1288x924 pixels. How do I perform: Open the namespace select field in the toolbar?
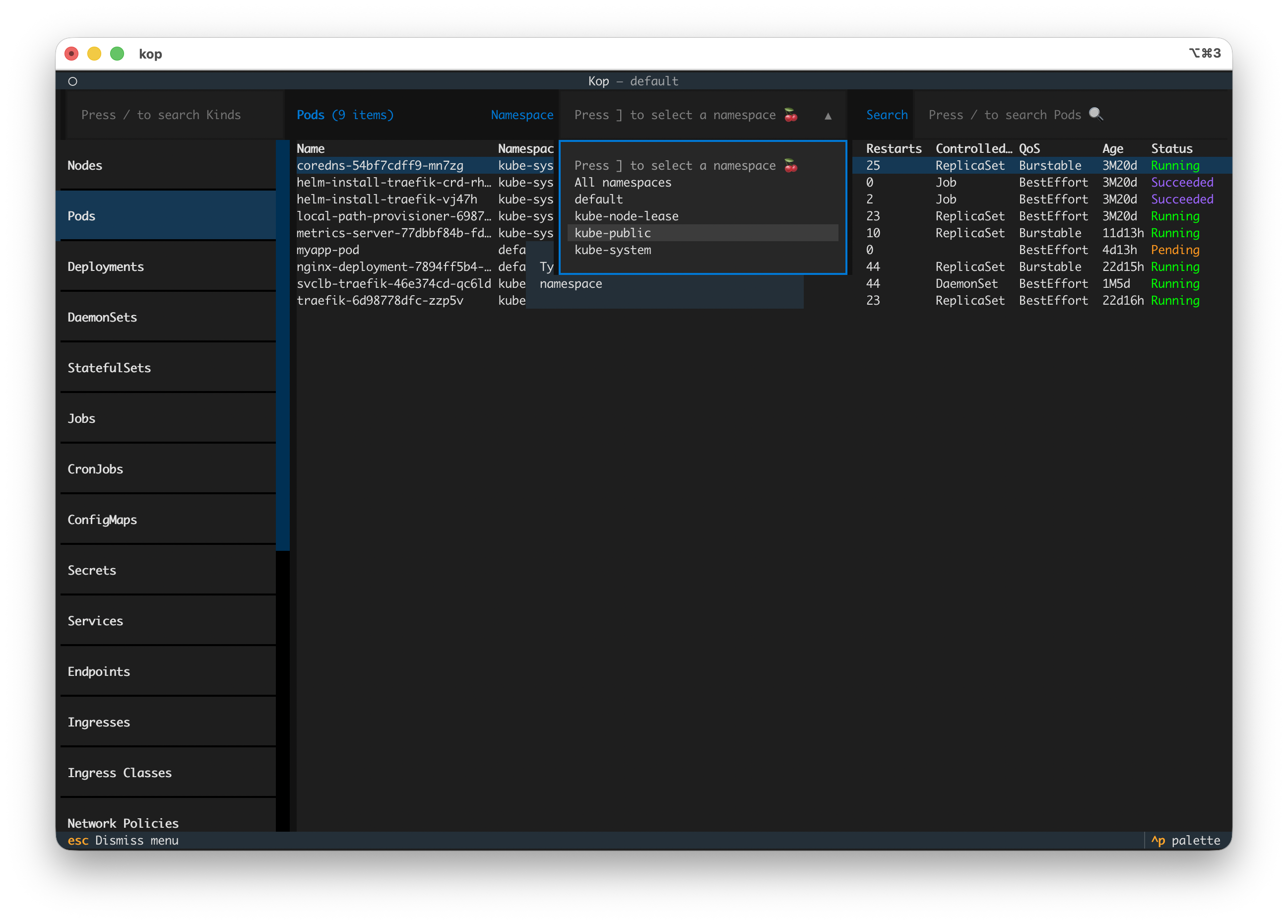pyautogui.click(x=703, y=115)
